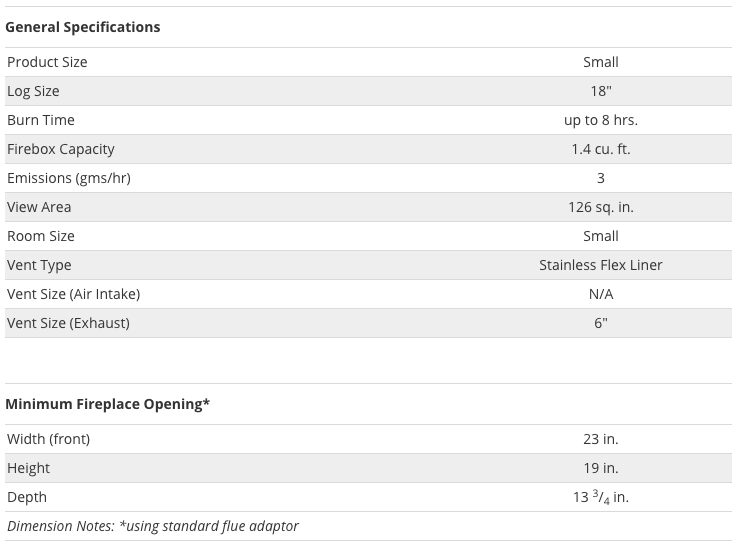Screen dimensions: 737x544
Task: Click the Width (front) label
Action: [x=48, y=439]
